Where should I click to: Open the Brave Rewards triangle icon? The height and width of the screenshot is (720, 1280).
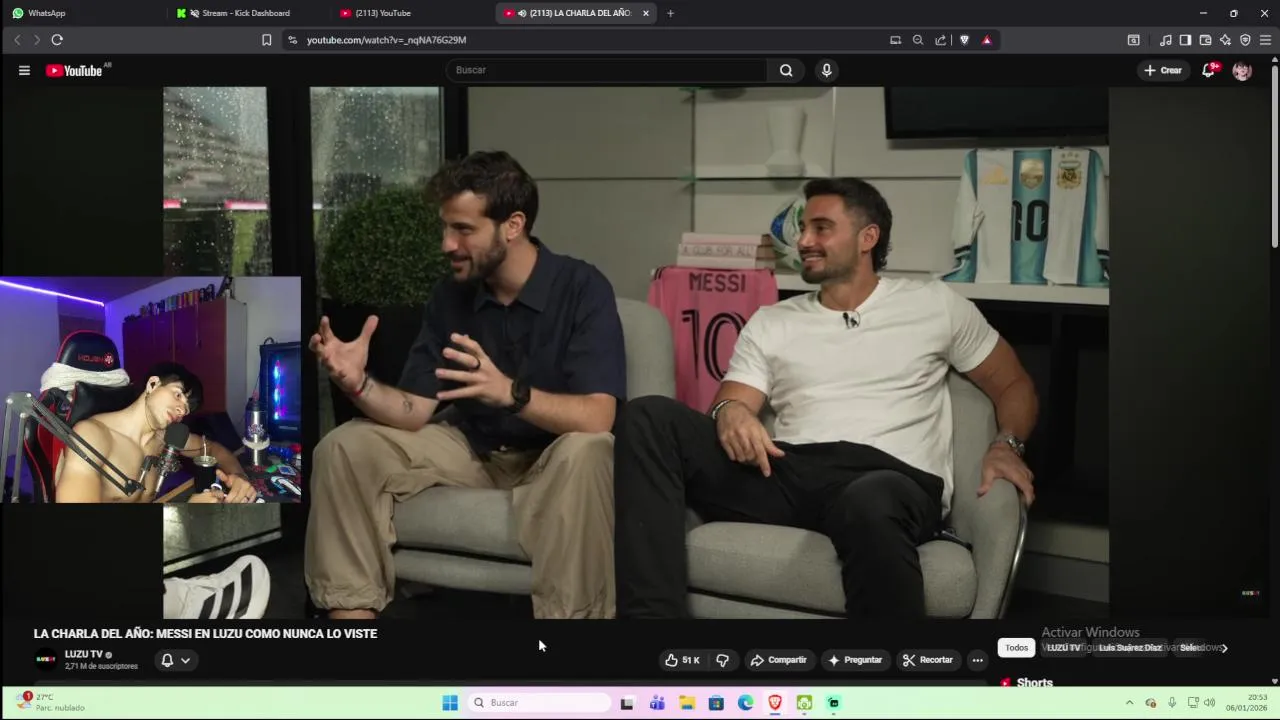(987, 40)
